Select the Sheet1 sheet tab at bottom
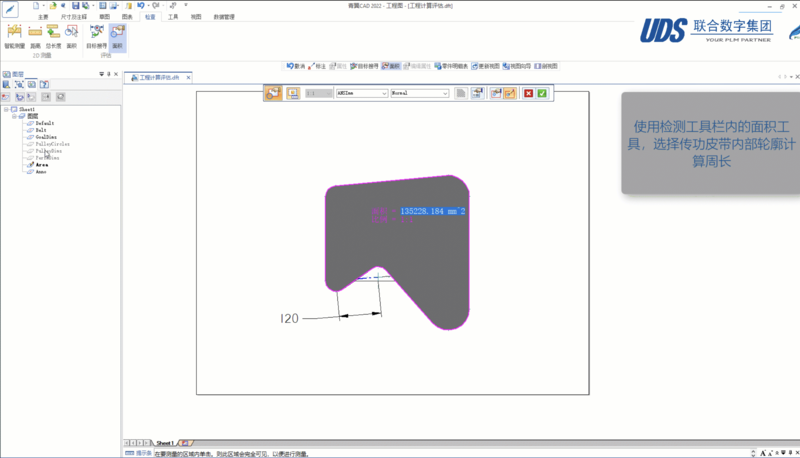The image size is (800, 458). pyautogui.click(x=165, y=443)
